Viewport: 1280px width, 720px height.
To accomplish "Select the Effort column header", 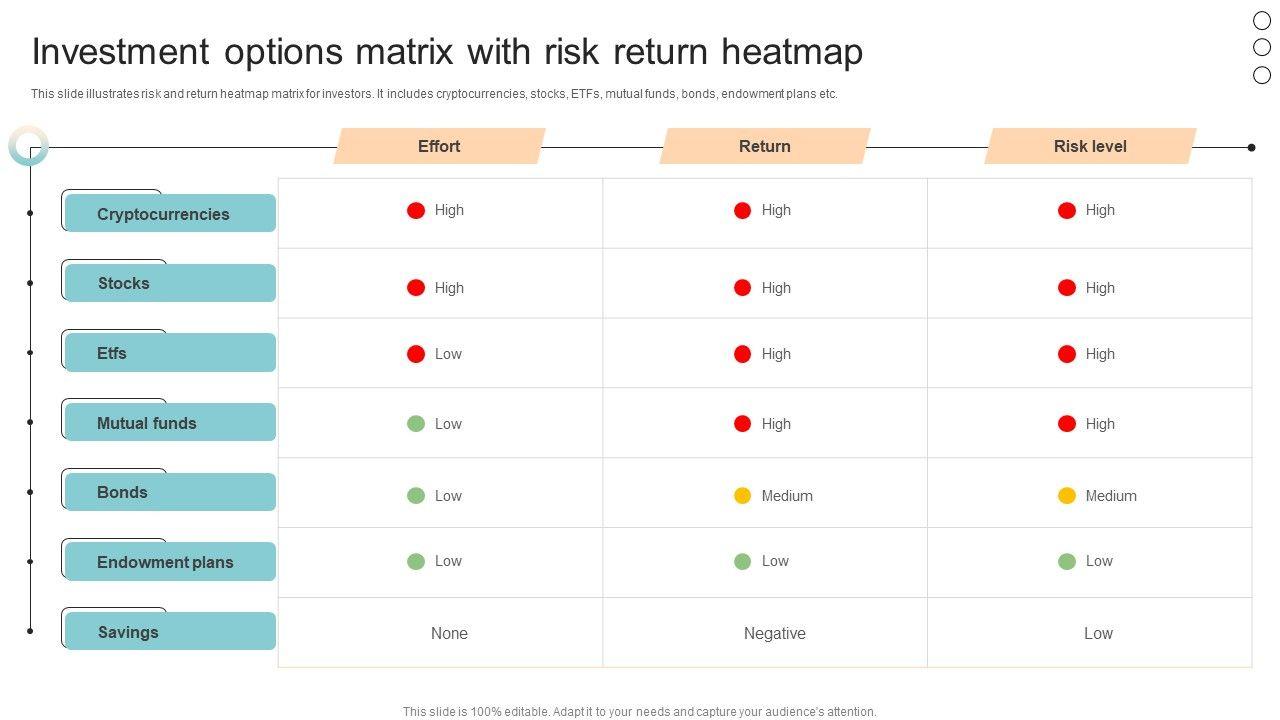I will pos(439,147).
